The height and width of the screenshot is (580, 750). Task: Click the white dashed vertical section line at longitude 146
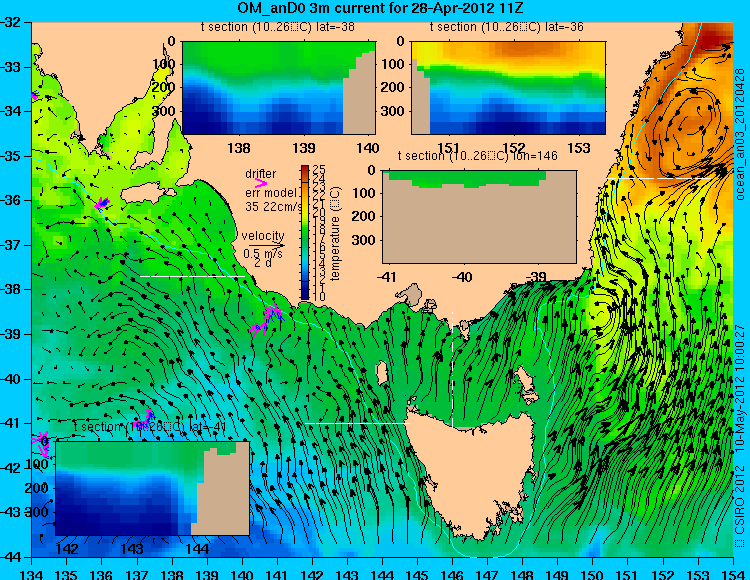coord(452,369)
